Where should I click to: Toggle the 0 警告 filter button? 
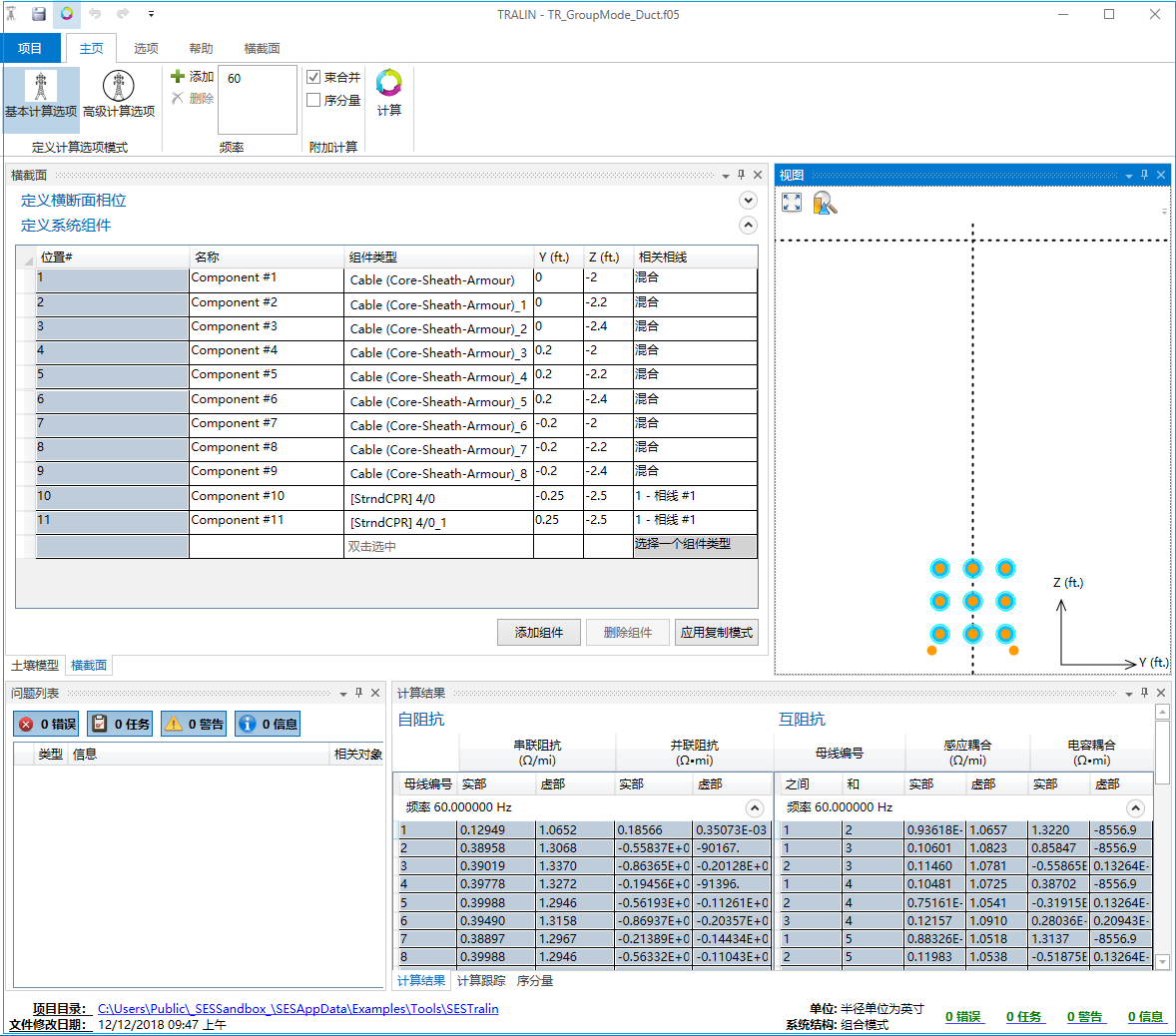[194, 725]
